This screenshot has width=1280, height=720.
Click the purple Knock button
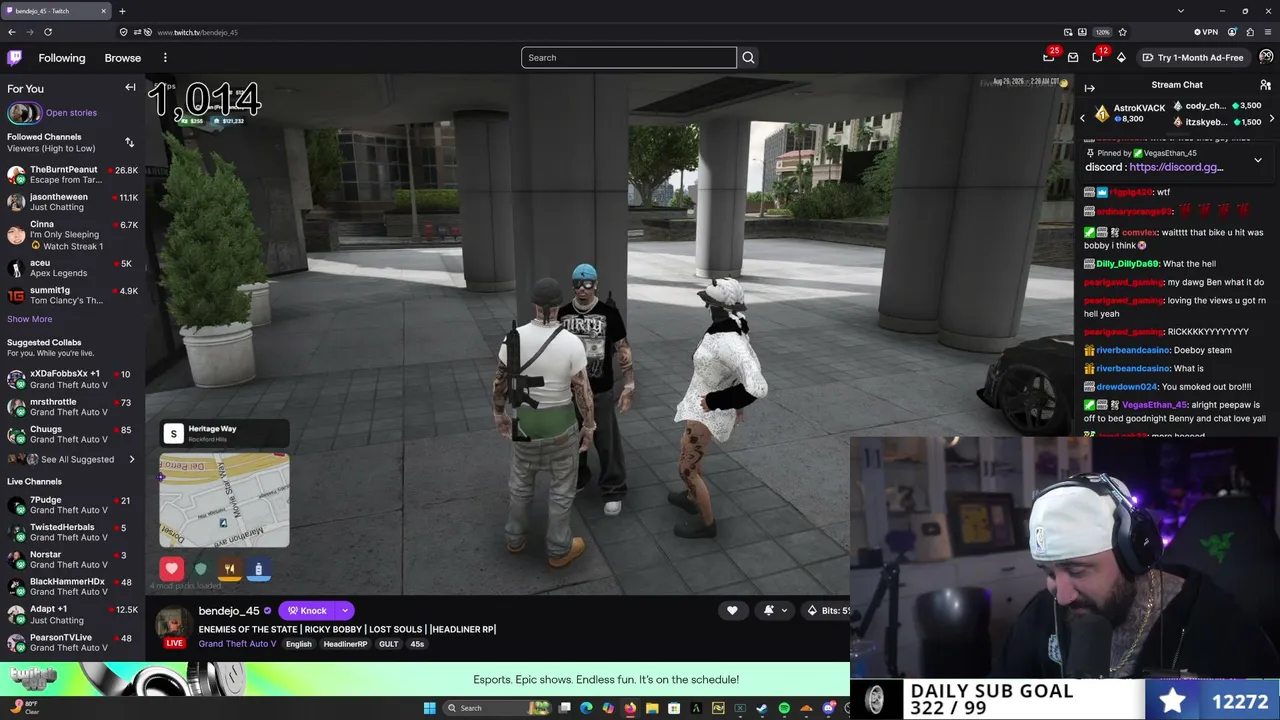pyautogui.click(x=308, y=611)
